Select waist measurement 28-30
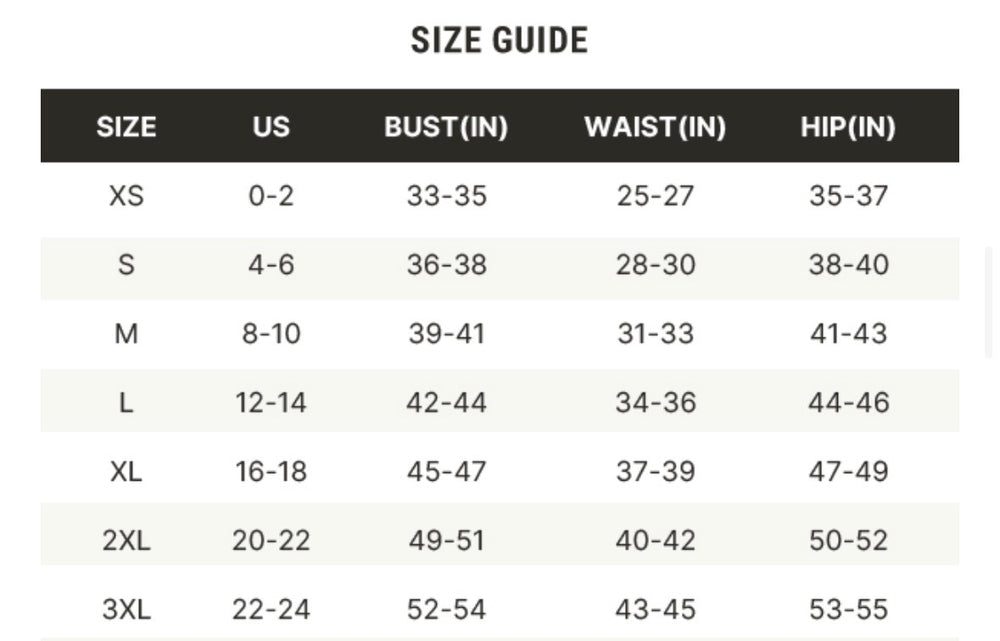Image resolution: width=1000 pixels, height=641 pixels. [x=655, y=265]
